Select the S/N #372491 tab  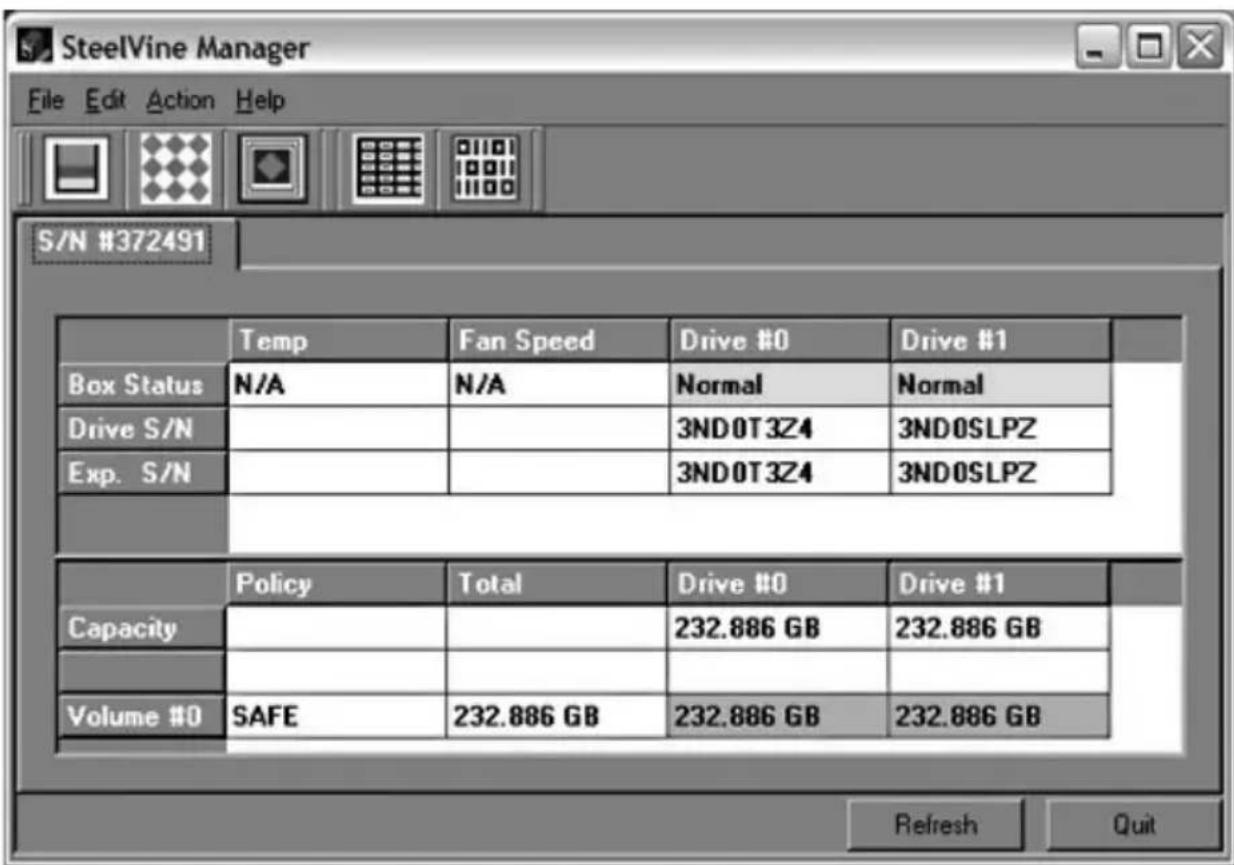124,245
